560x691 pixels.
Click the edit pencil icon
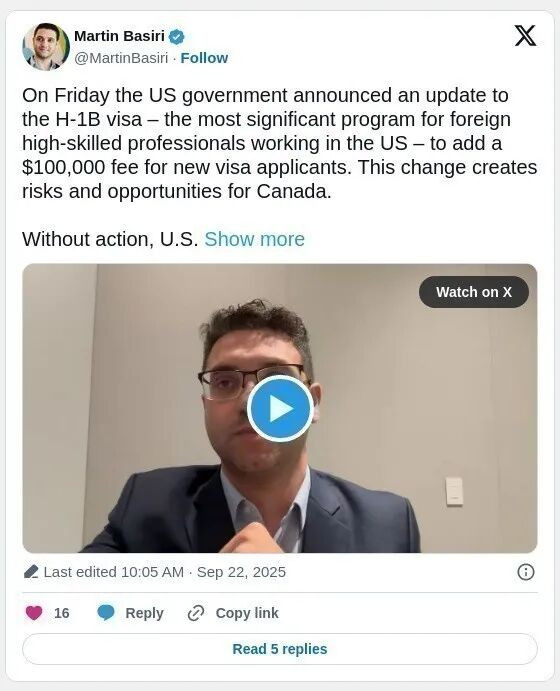pos(31,572)
